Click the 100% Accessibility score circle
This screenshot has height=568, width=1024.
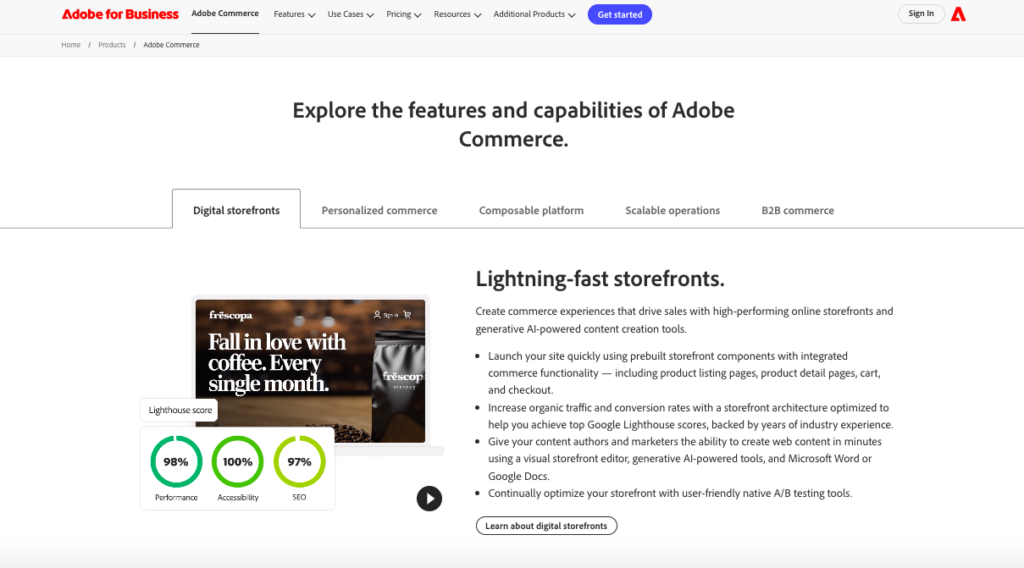coord(238,462)
